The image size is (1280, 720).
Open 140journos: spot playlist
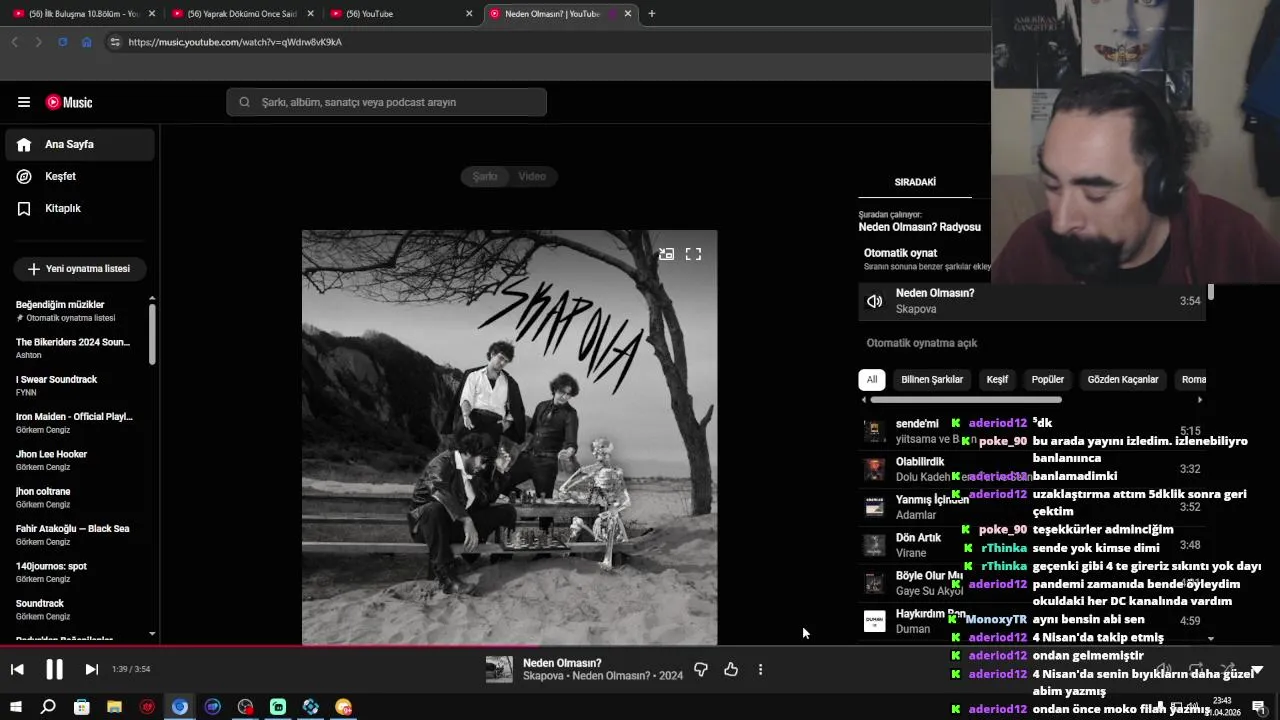tap(74, 572)
